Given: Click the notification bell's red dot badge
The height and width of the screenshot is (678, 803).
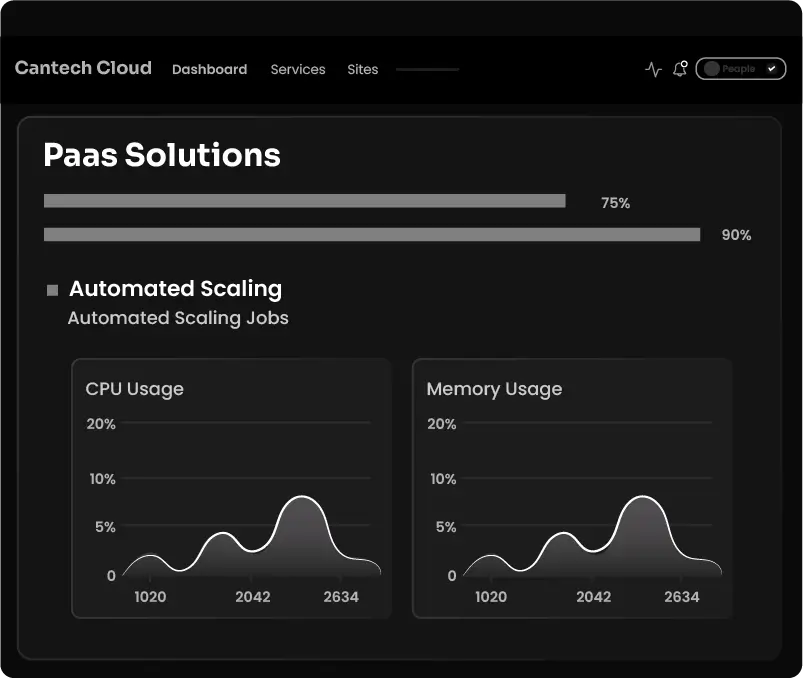Looking at the screenshot, I should [686, 62].
